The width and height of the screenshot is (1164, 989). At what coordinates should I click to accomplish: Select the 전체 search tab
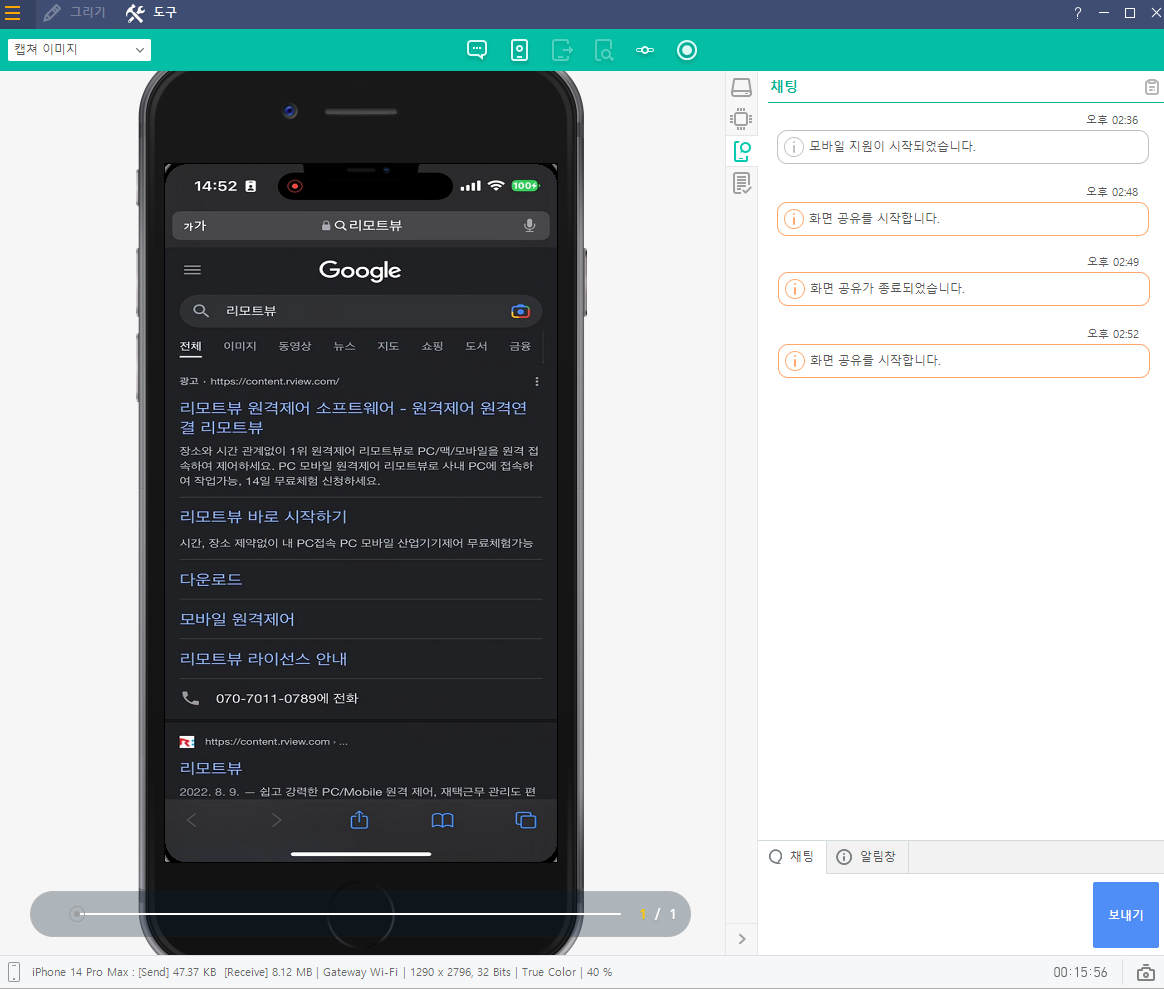click(x=191, y=347)
